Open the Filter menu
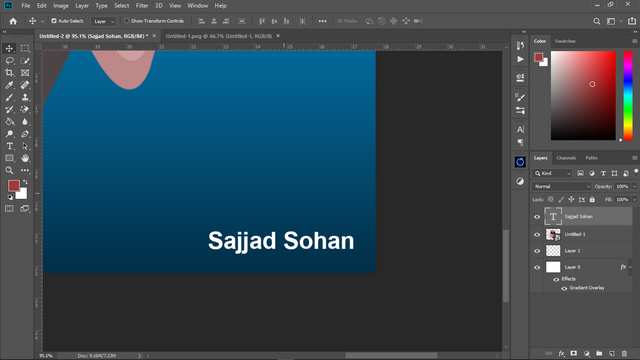 coord(142,6)
